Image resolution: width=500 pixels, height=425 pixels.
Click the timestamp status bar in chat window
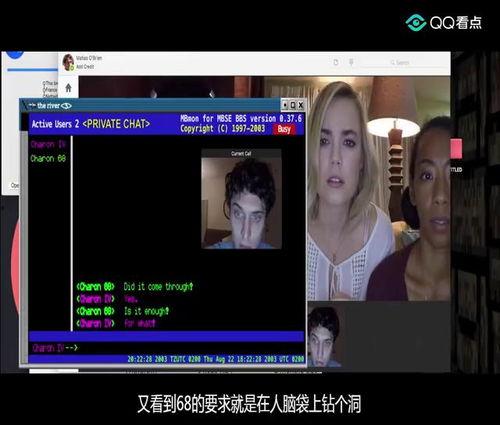click(x=216, y=359)
